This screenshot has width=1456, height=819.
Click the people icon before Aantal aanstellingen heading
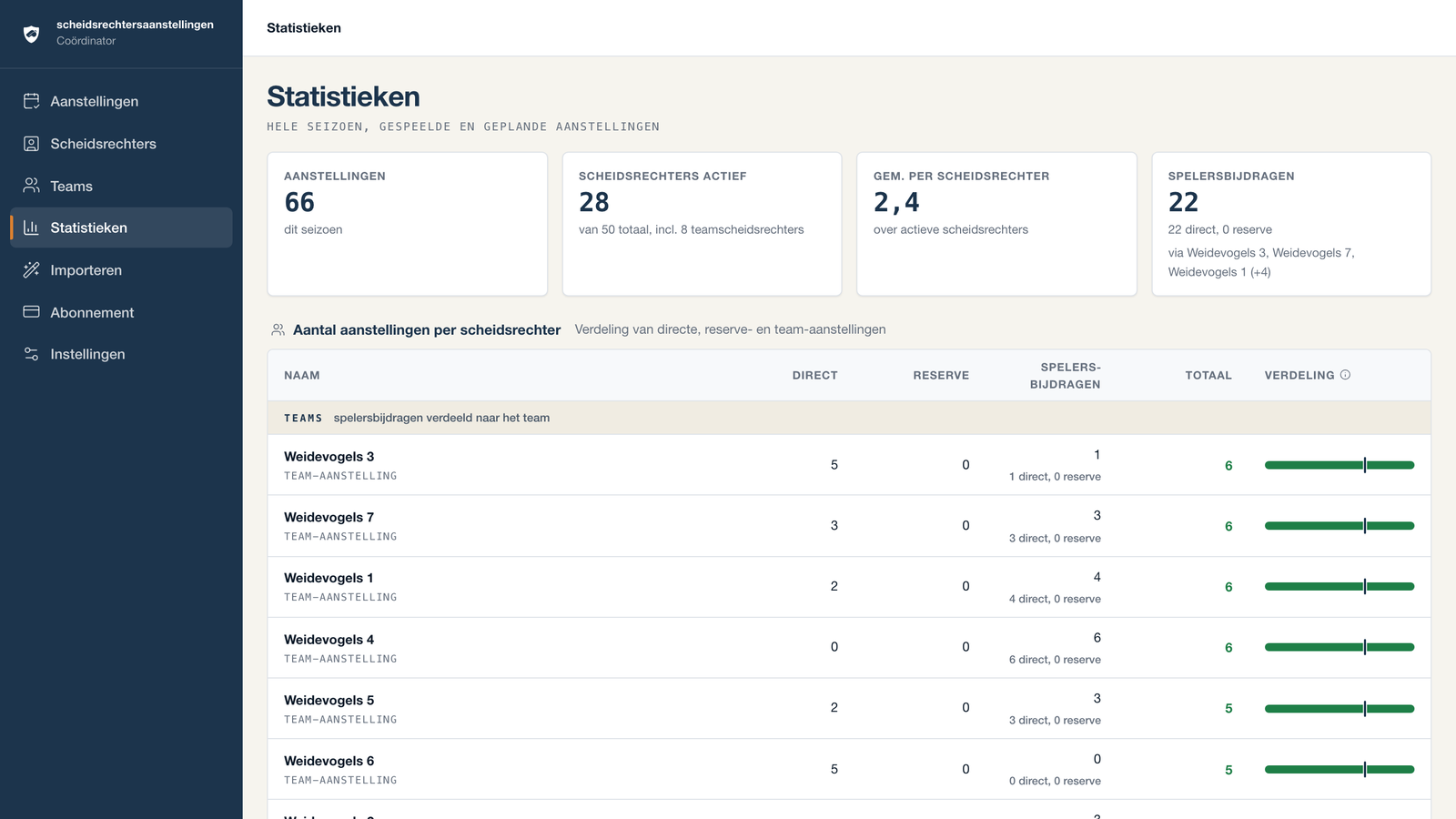click(278, 329)
